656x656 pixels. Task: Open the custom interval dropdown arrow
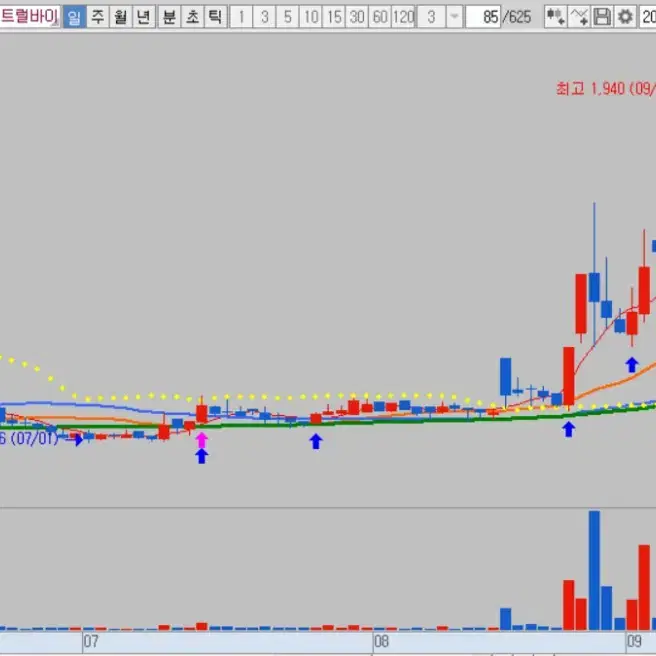point(454,17)
